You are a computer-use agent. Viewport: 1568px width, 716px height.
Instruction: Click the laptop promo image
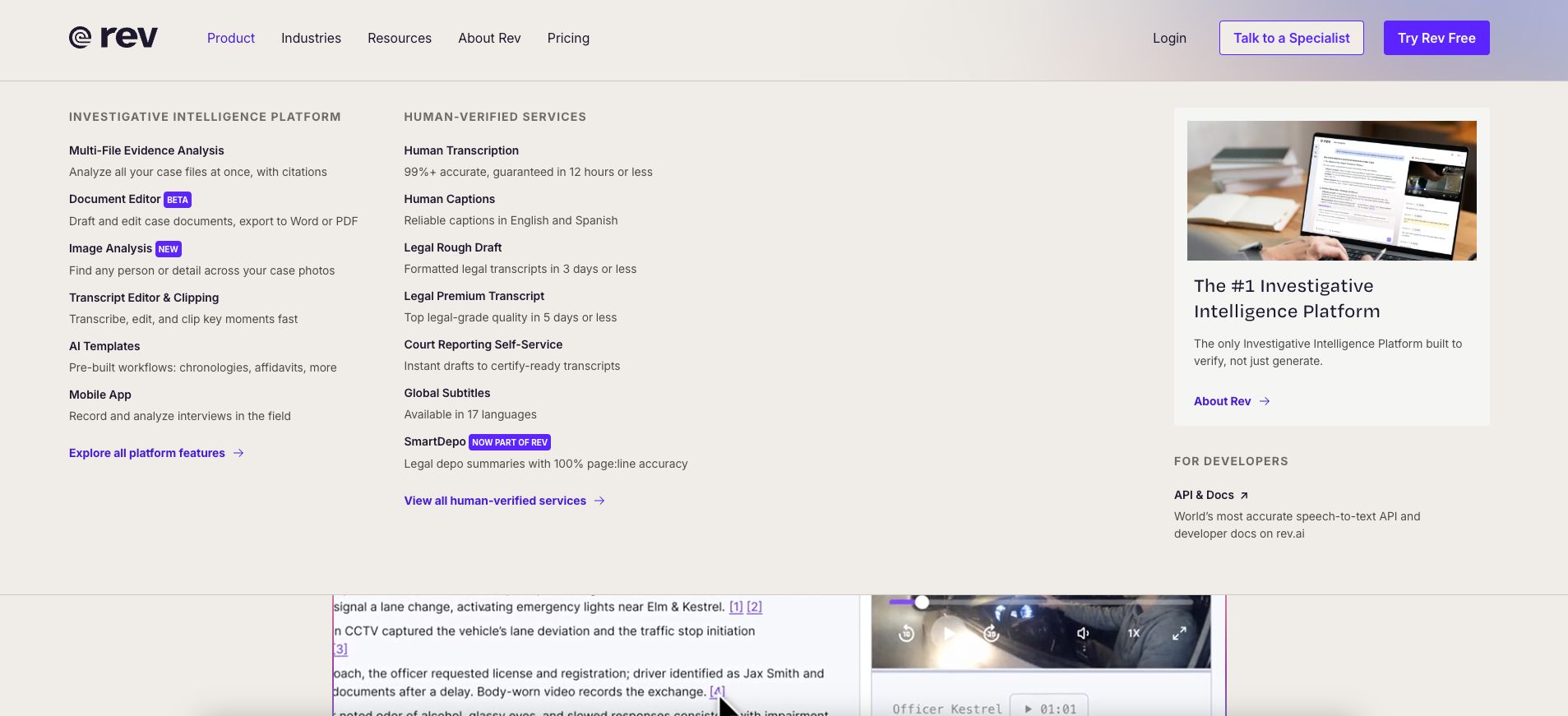[x=1332, y=191]
